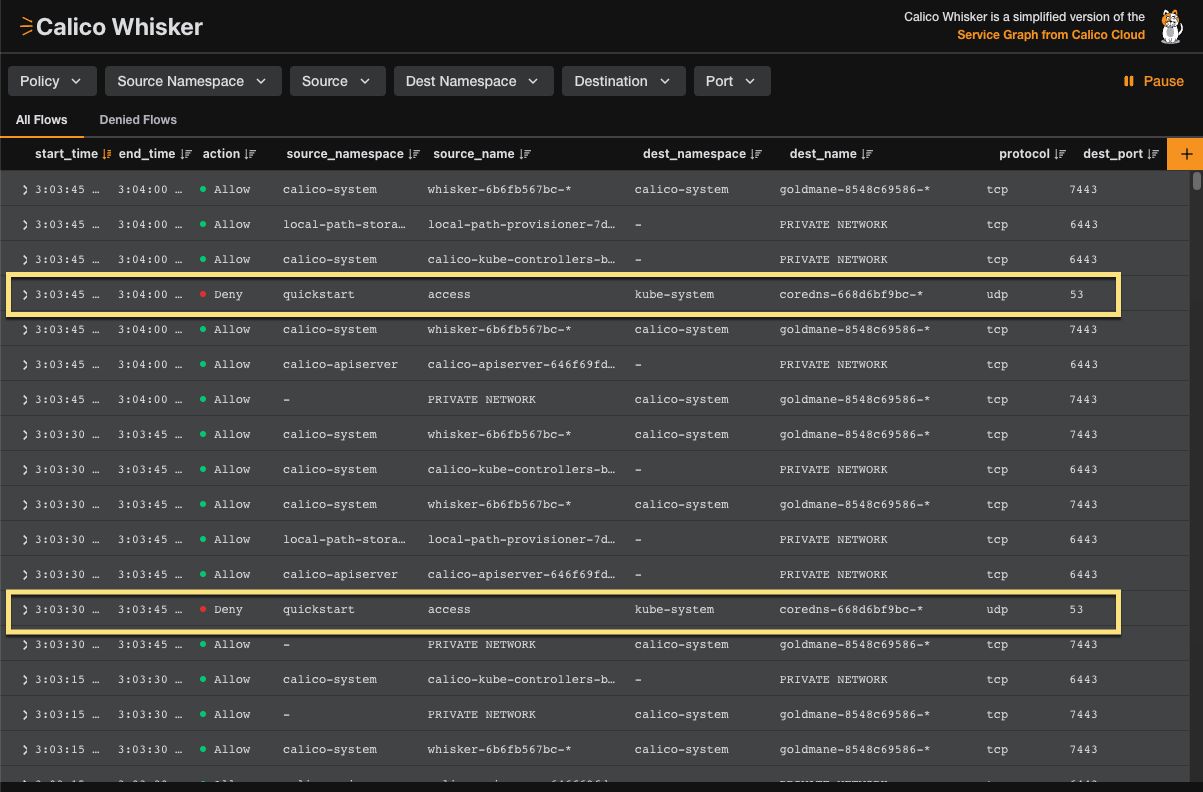Viewport: 1203px width, 792px height.
Task: Sort by action column icon
Action: point(250,154)
